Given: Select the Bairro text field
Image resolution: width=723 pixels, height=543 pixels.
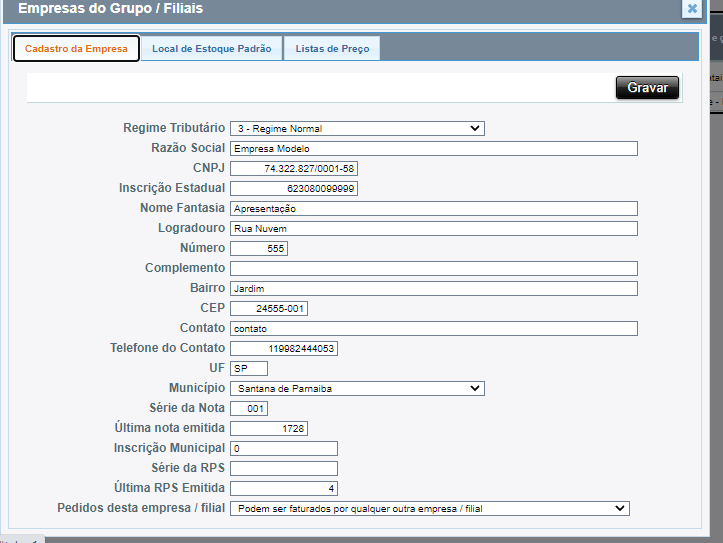Looking at the screenshot, I should (433, 288).
